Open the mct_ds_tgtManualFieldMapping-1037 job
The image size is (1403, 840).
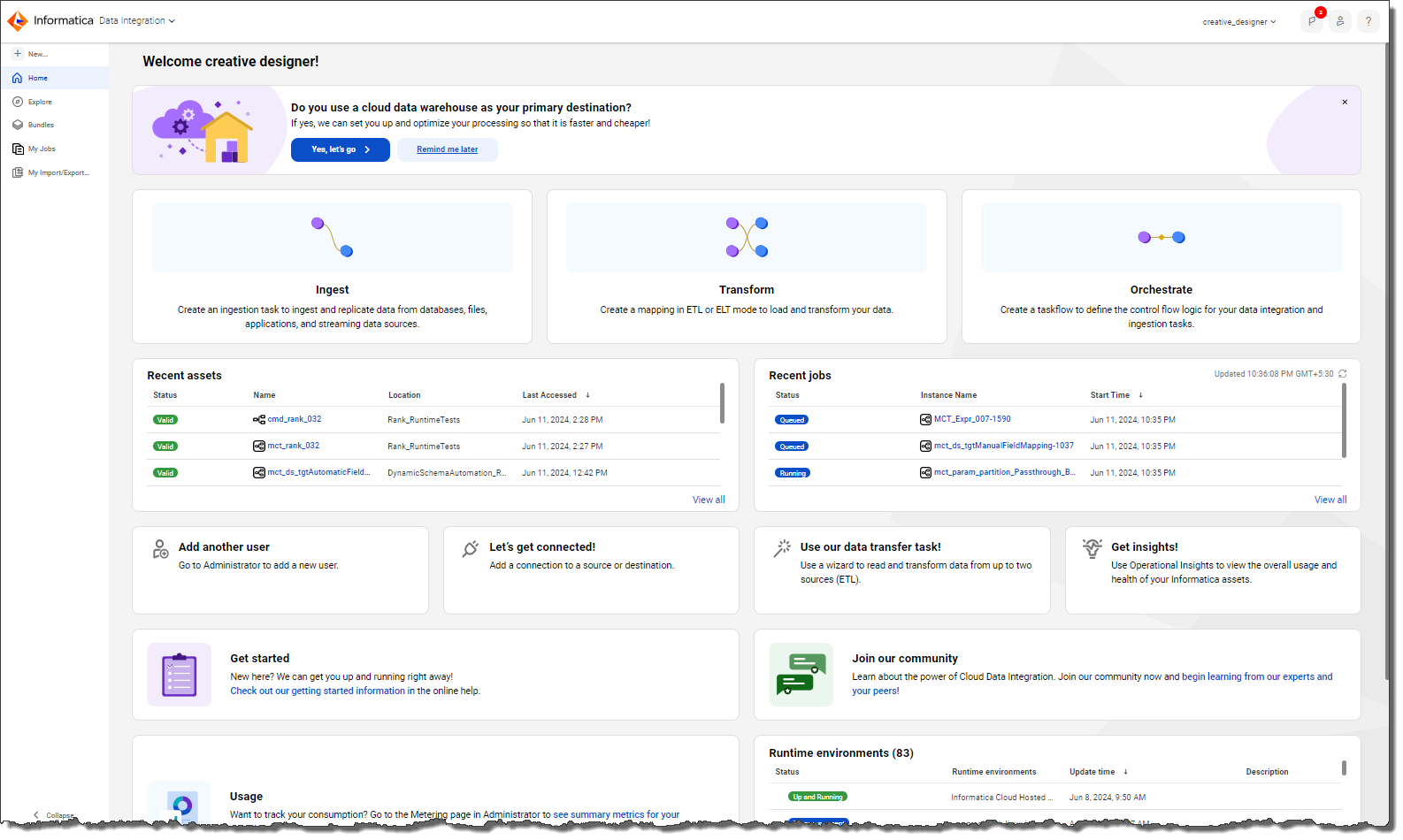1004,446
